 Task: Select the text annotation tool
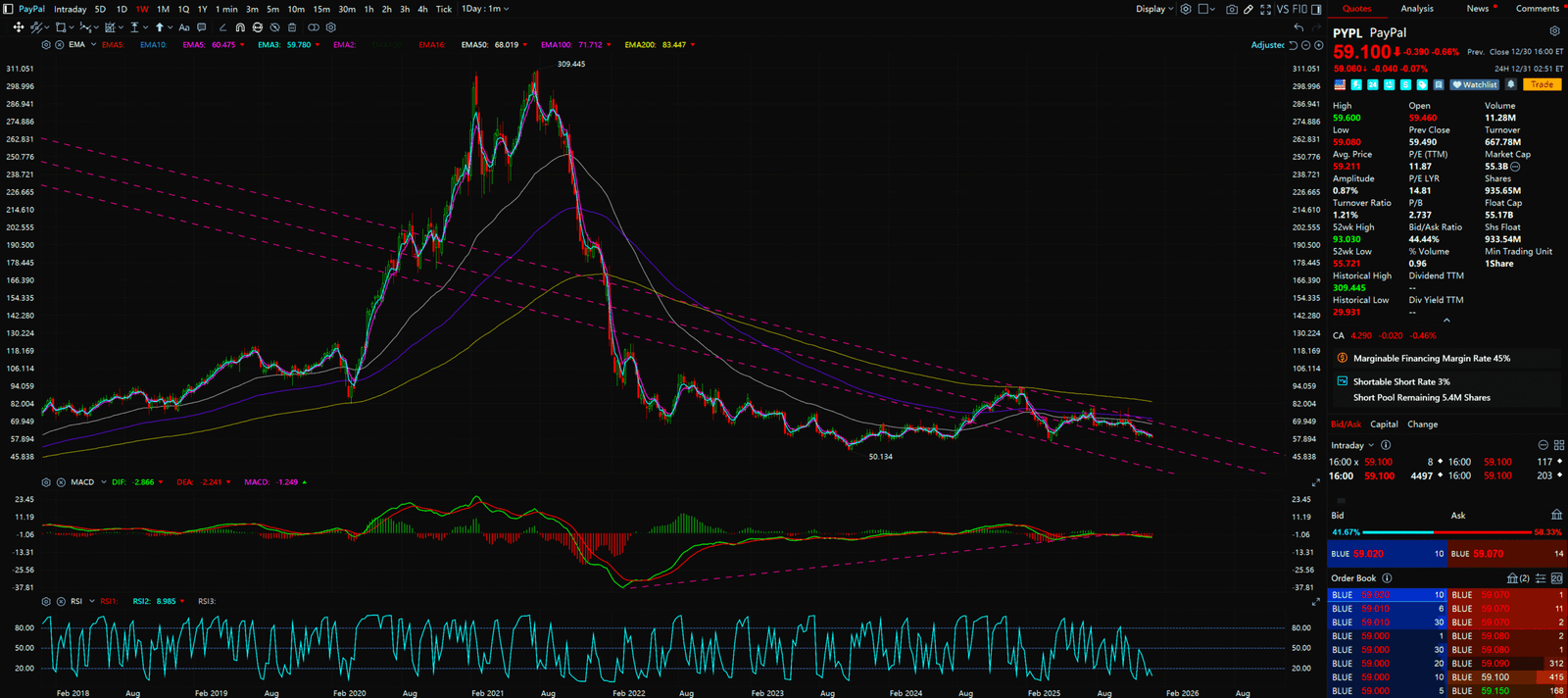pos(183,27)
